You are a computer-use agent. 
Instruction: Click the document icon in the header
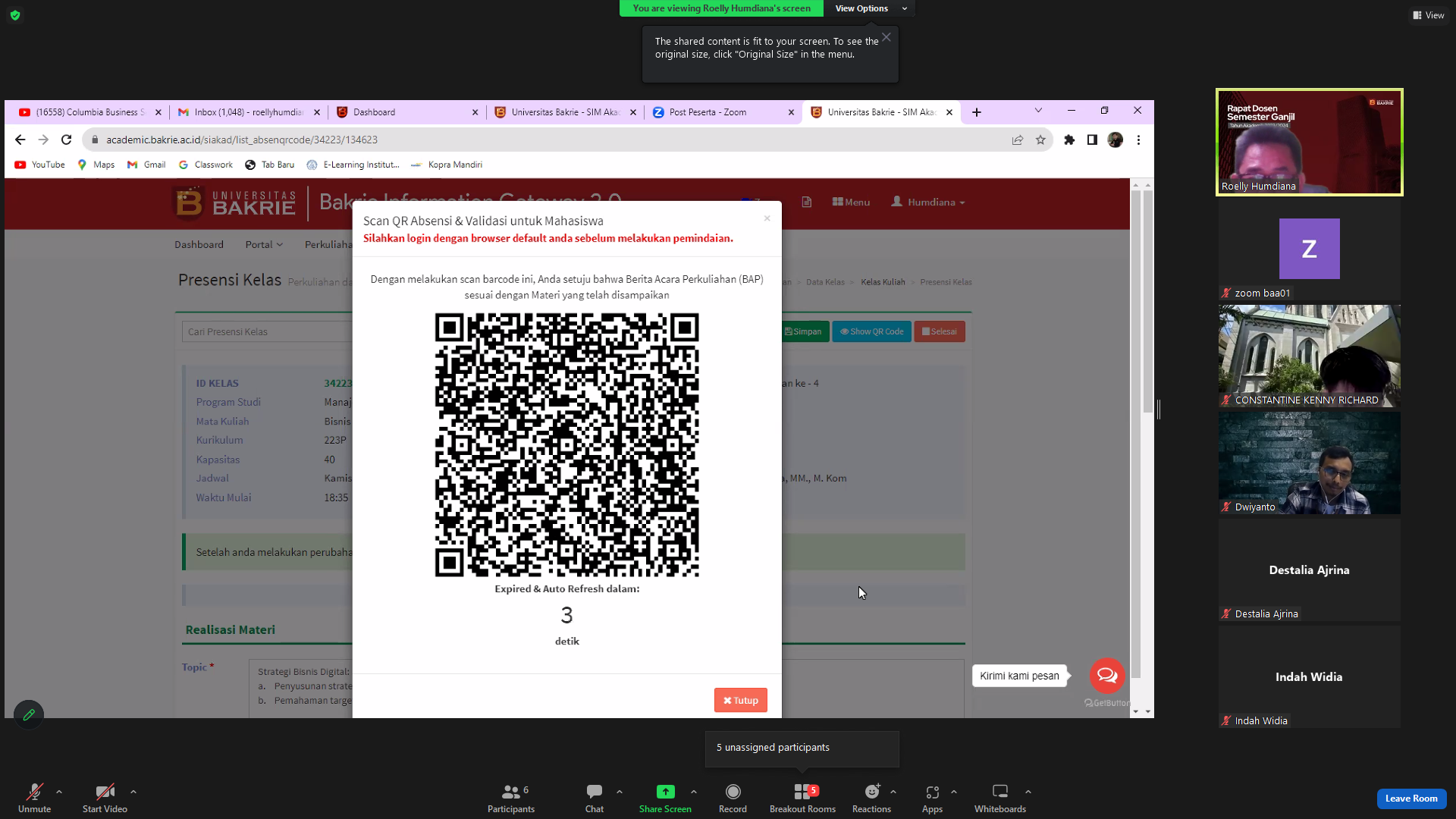807,202
